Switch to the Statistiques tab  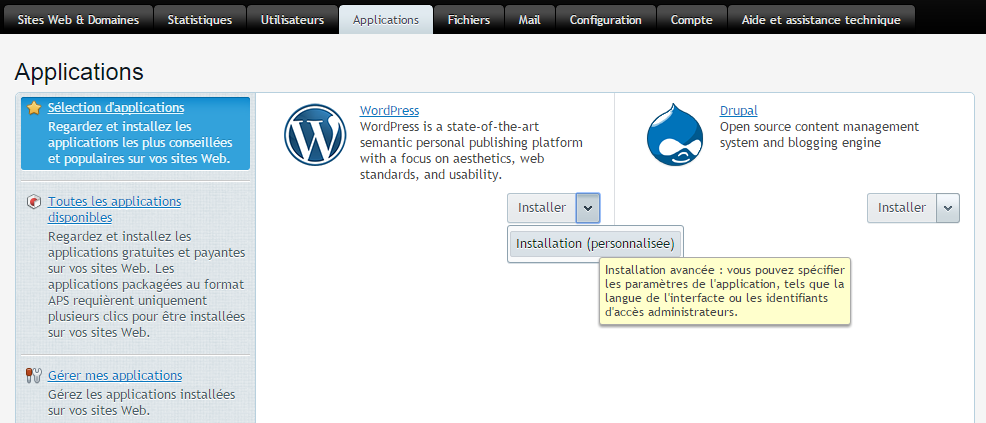(199, 20)
